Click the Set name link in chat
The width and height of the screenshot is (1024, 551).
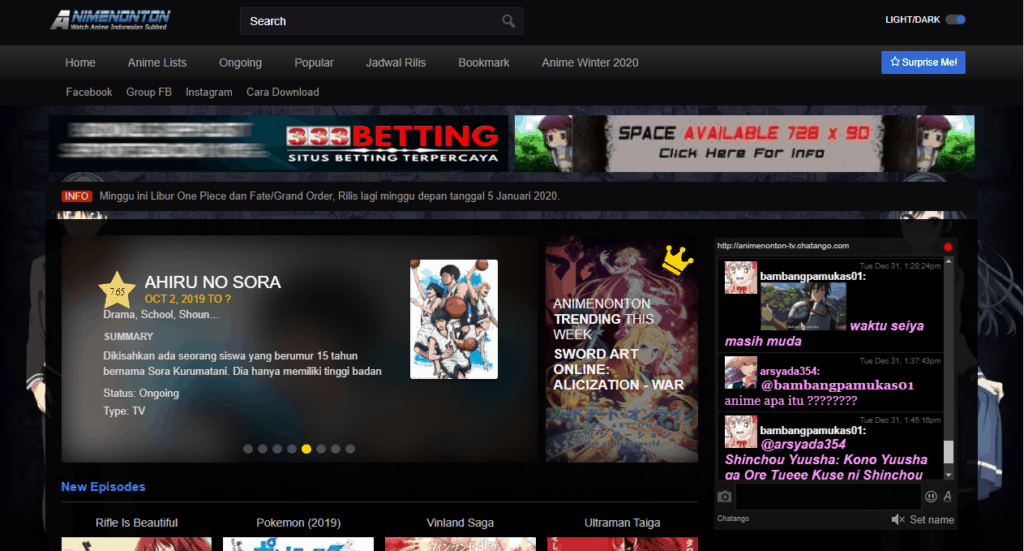coord(931,520)
